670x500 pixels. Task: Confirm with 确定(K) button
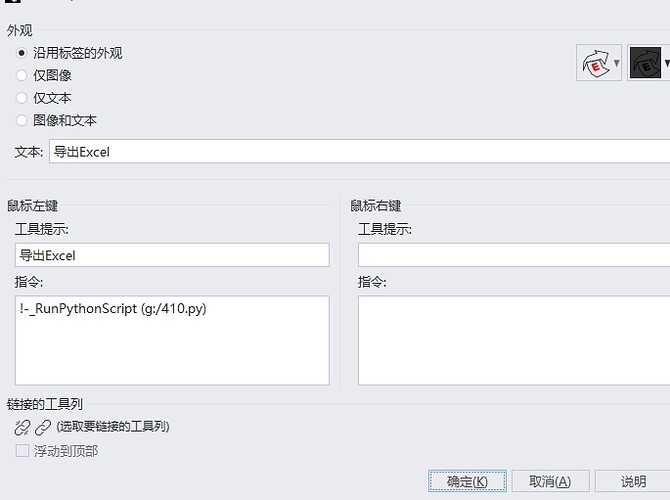pos(467,482)
